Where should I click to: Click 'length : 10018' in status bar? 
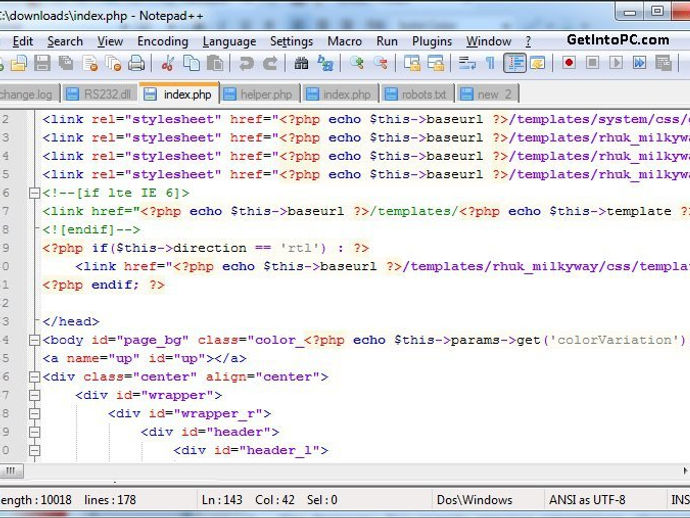click(35, 500)
